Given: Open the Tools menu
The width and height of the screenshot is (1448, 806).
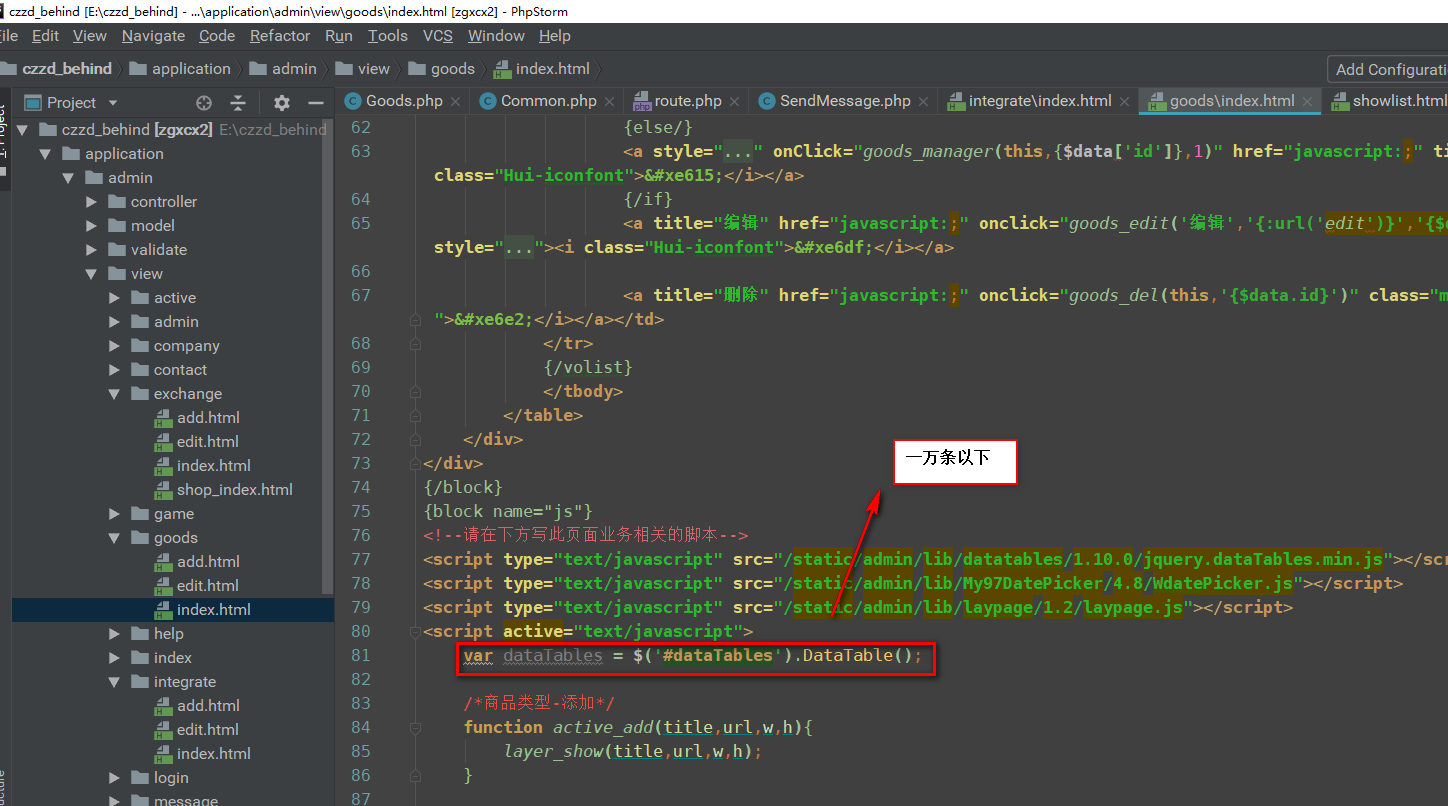Looking at the screenshot, I should tap(388, 36).
